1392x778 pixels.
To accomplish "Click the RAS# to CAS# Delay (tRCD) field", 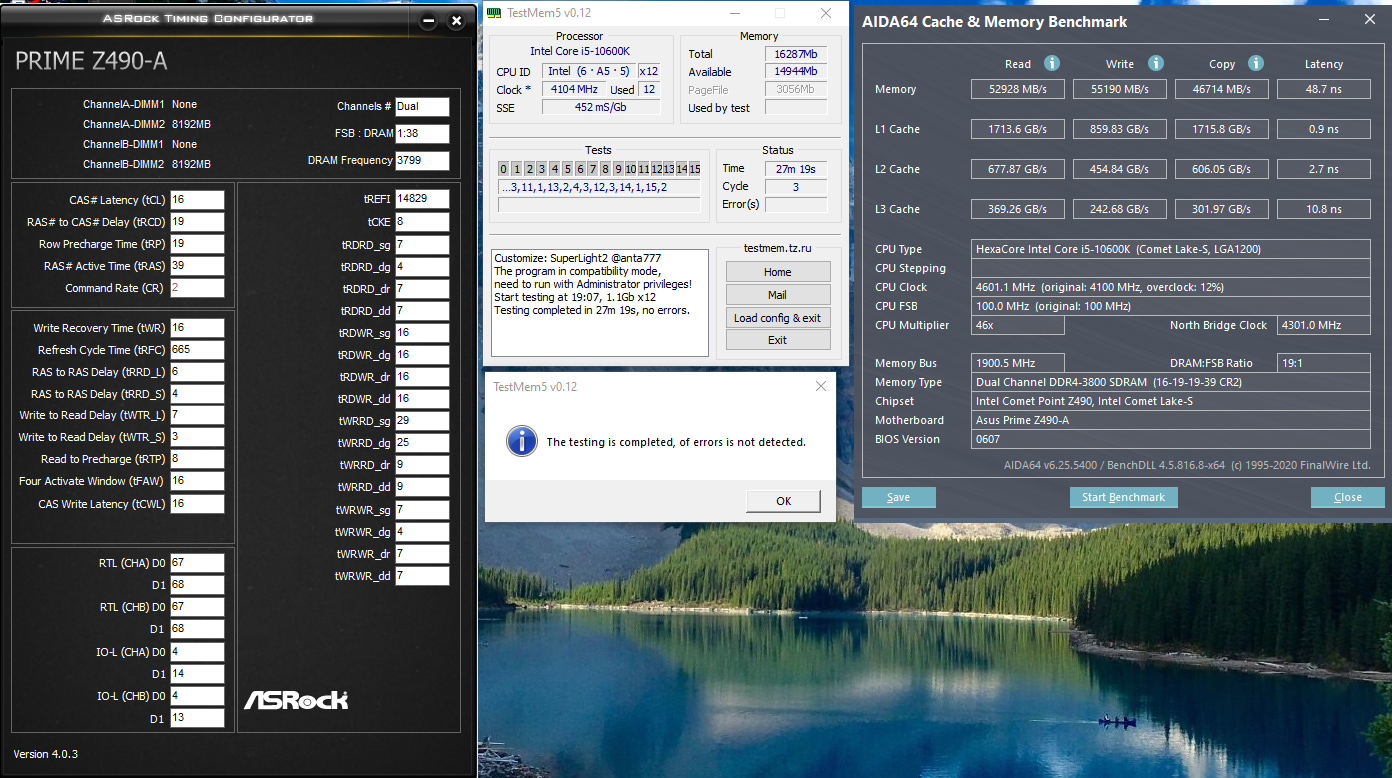I will (x=197, y=222).
